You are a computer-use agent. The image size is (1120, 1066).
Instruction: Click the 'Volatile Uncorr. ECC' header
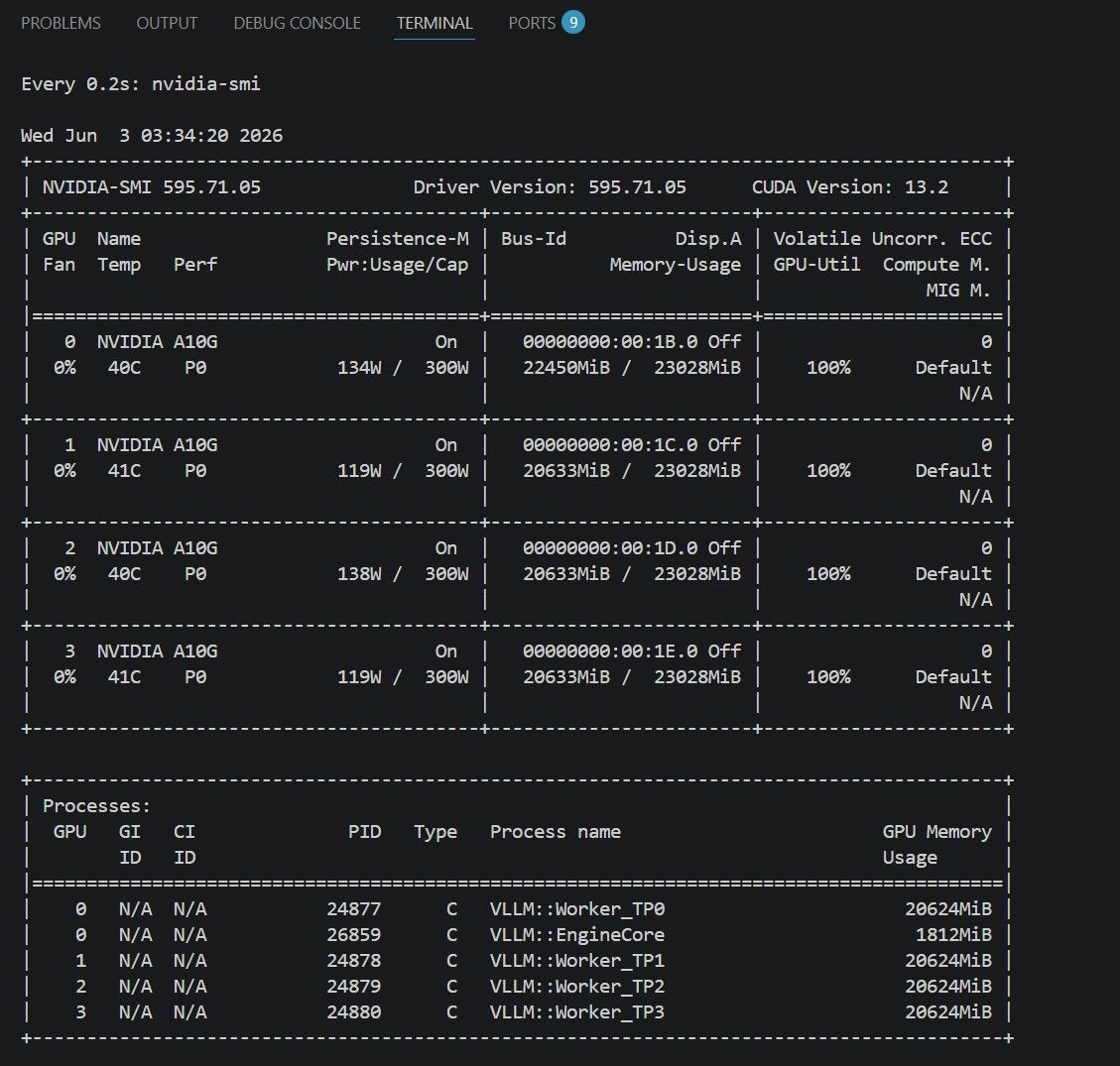882,238
